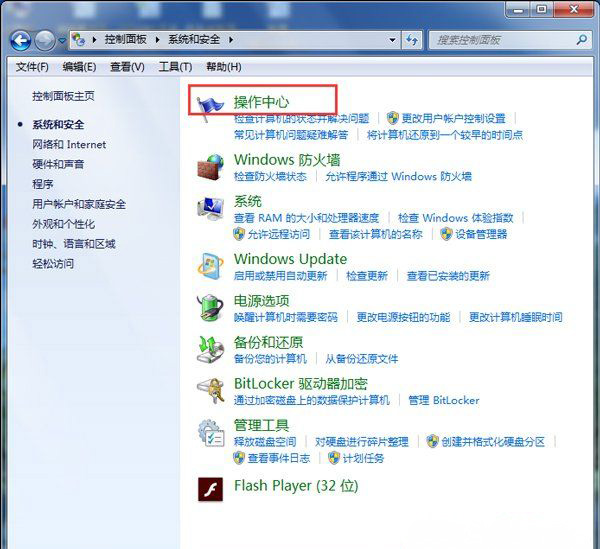Expand the arrow after 系统和安全 breadcrumb

click(x=231, y=39)
